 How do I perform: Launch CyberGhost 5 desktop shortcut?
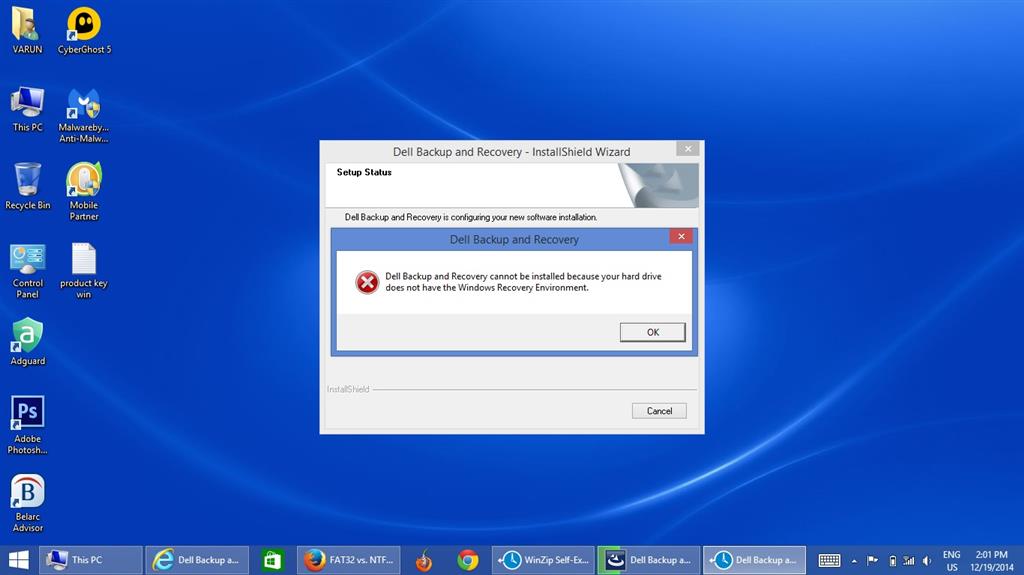tap(84, 30)
